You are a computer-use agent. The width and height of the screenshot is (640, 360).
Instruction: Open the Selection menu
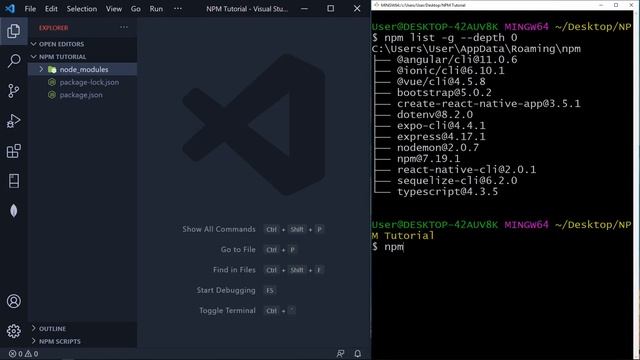point(82,9)
